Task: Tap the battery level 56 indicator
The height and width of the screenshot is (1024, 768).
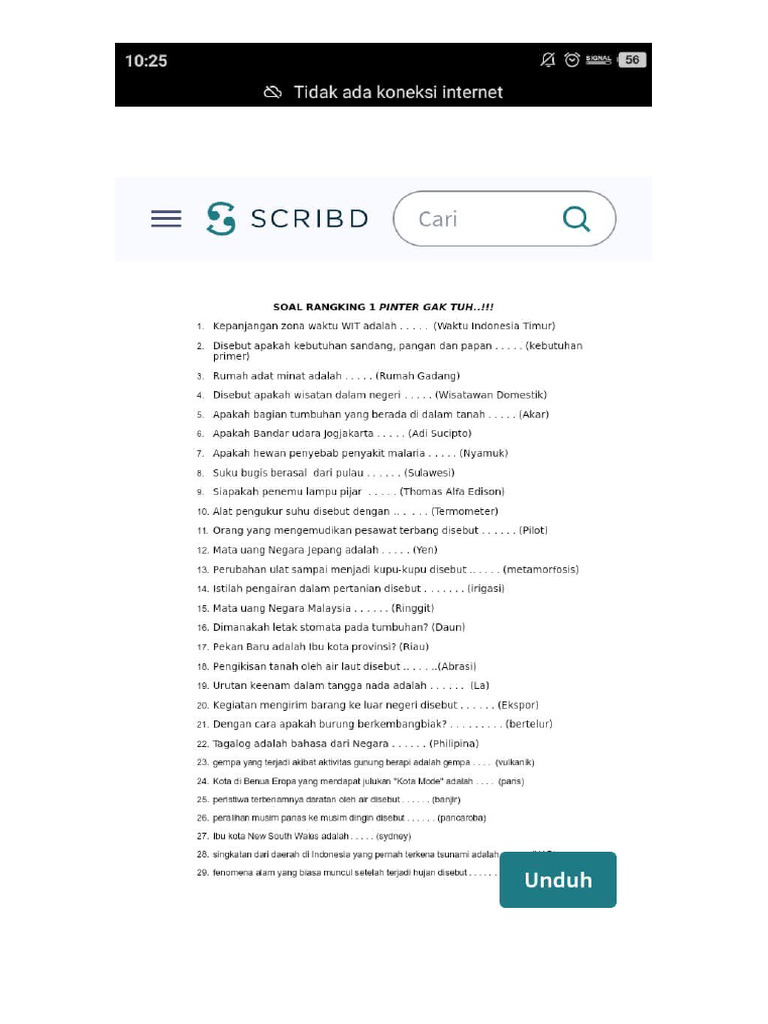Action: click(632, 60)
